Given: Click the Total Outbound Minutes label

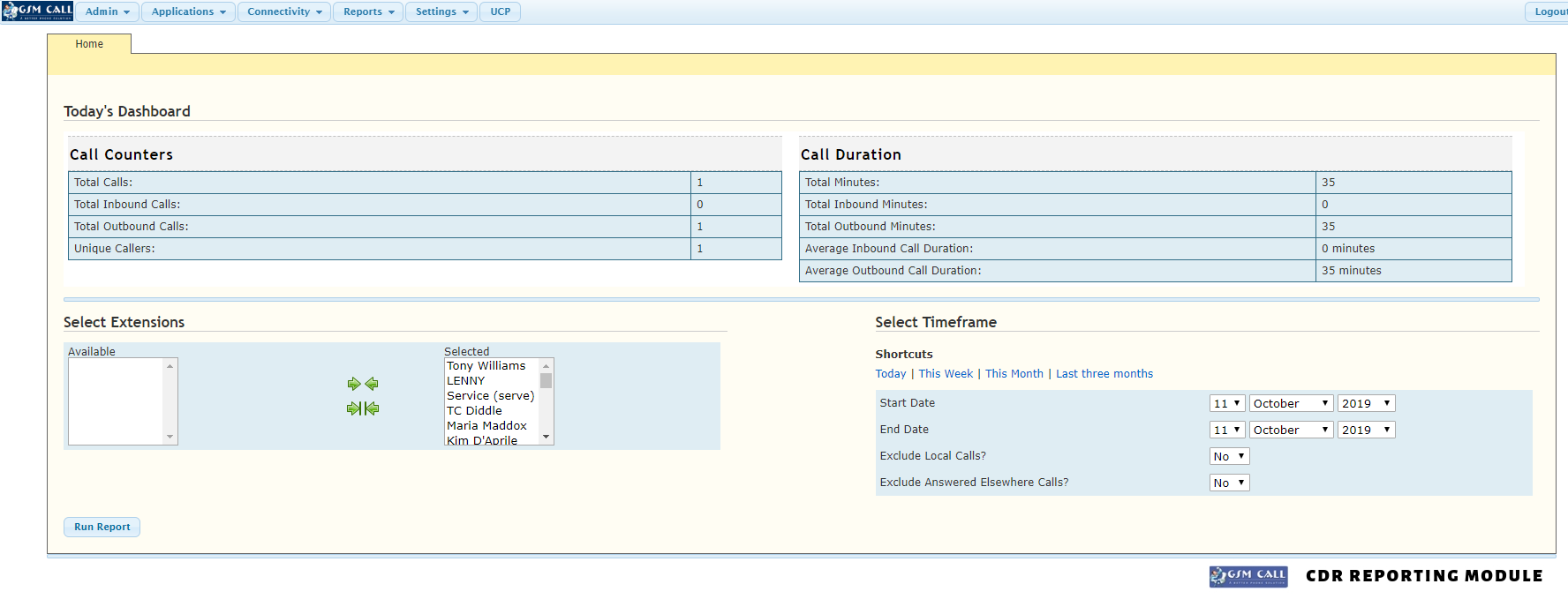Looking at the screenshot, I should (871, 227).
